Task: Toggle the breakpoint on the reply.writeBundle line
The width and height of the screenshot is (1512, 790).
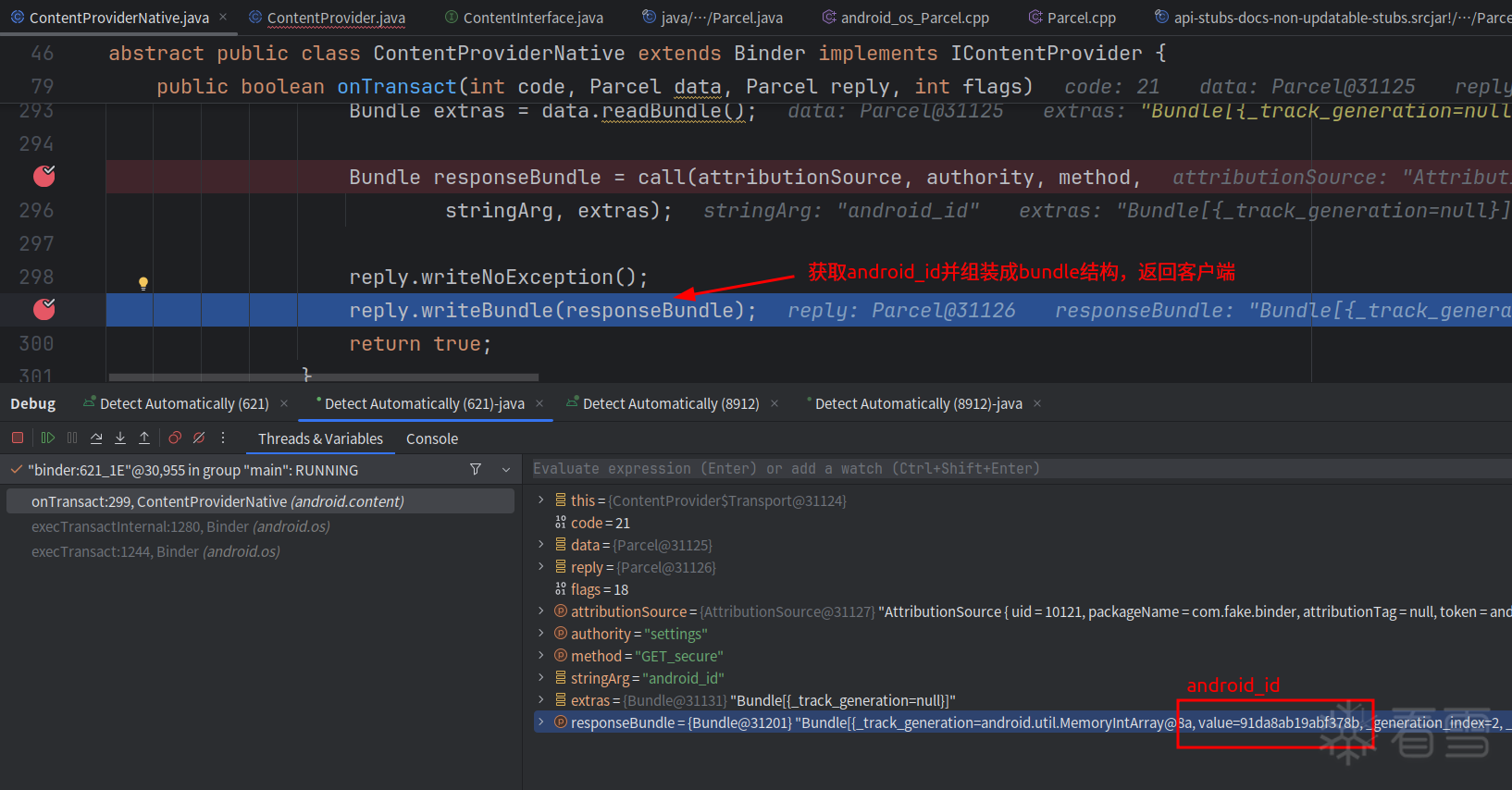Action: coord(43,309)
